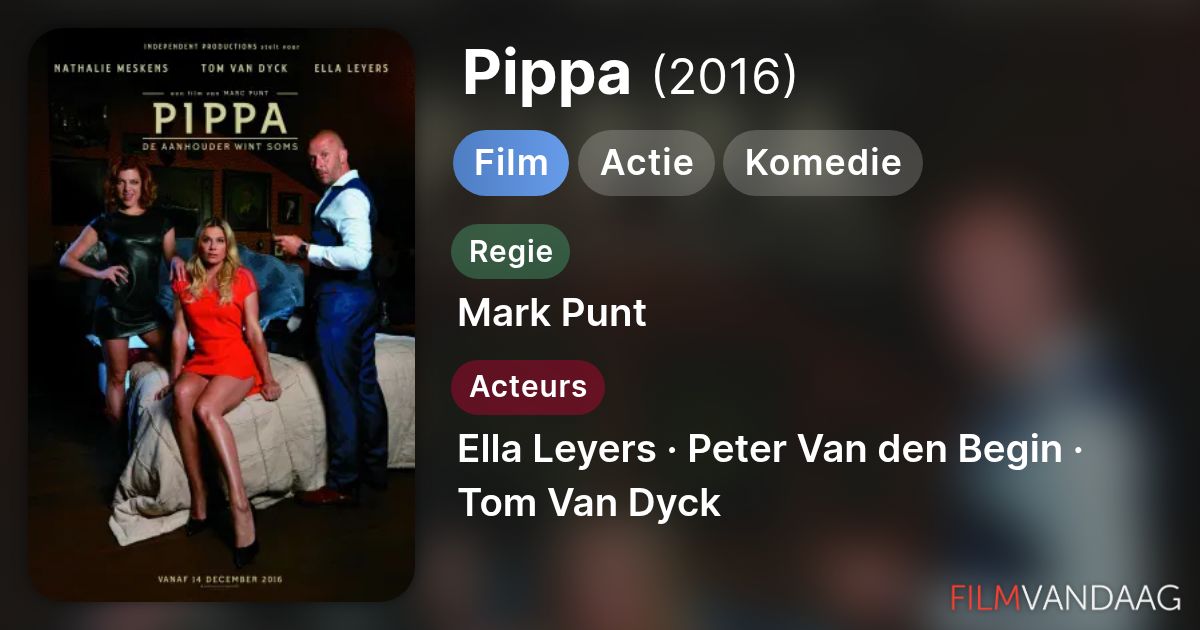Click 'De aanhouder wint soms' tagline
Screen dimensions: 1200x630
tap(222, 144)
